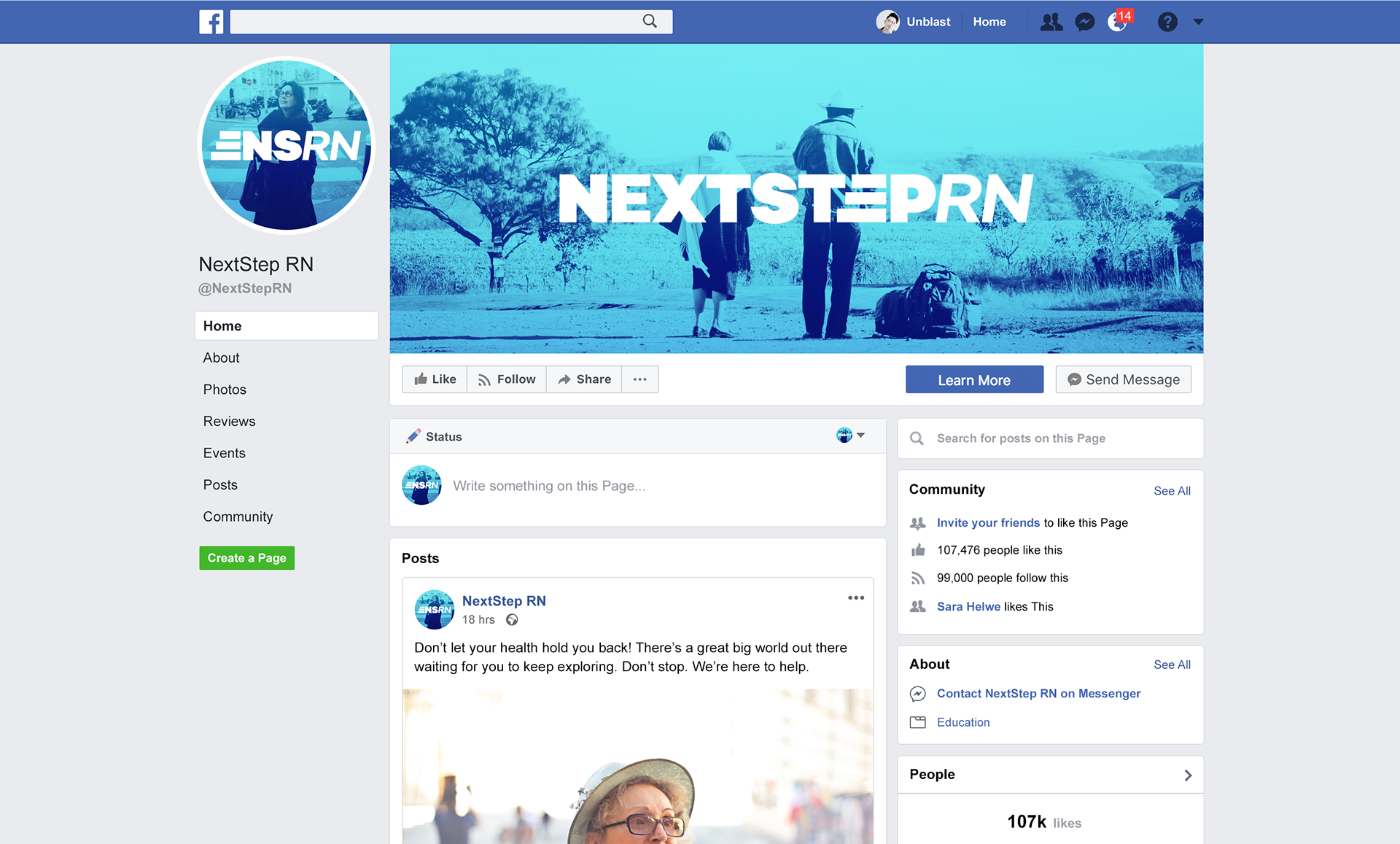
Task: Click the 99,000 people follow this text
Action: click(1003, 578)
